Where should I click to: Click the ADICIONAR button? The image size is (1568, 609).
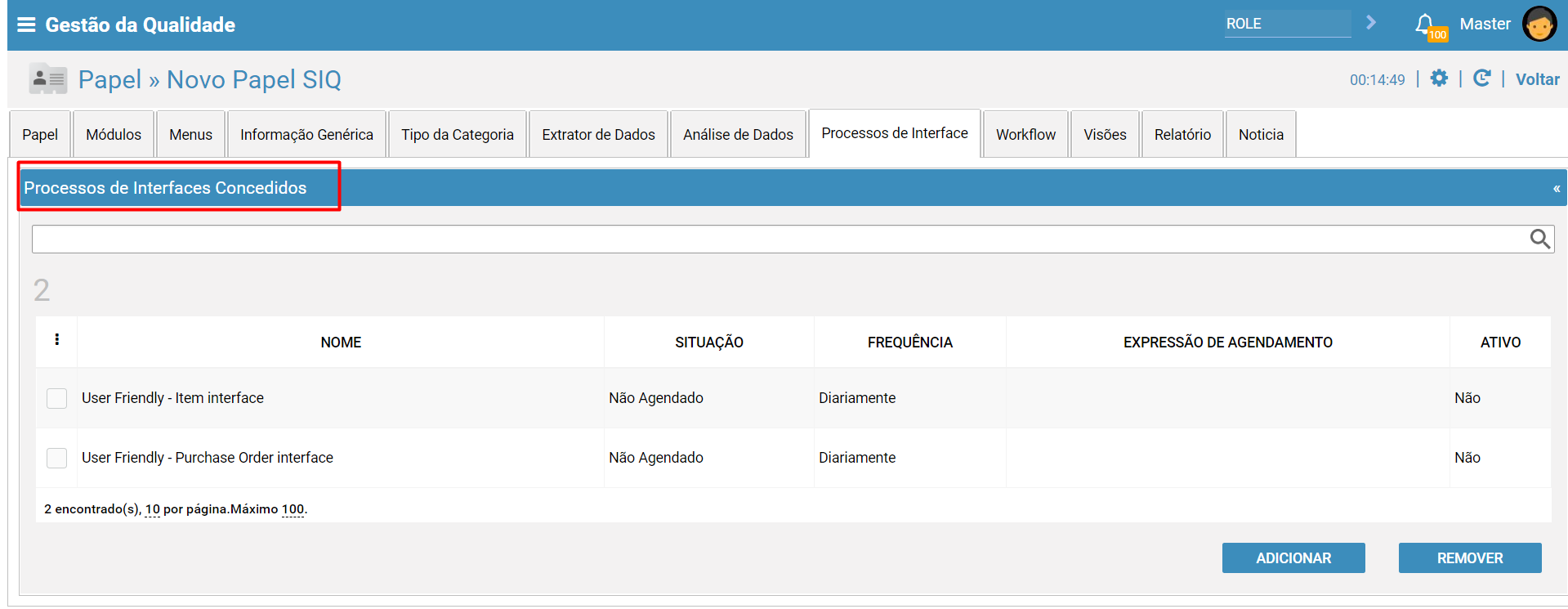point(1293,558)
